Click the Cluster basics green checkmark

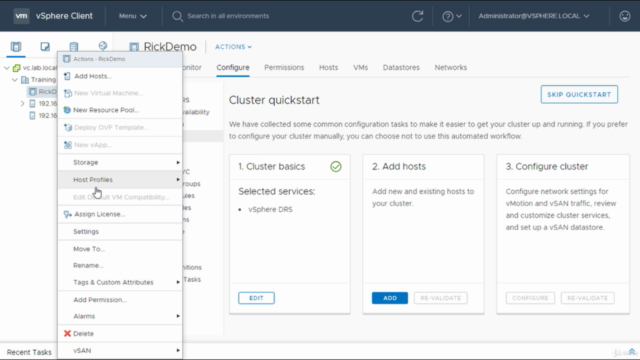336,167
